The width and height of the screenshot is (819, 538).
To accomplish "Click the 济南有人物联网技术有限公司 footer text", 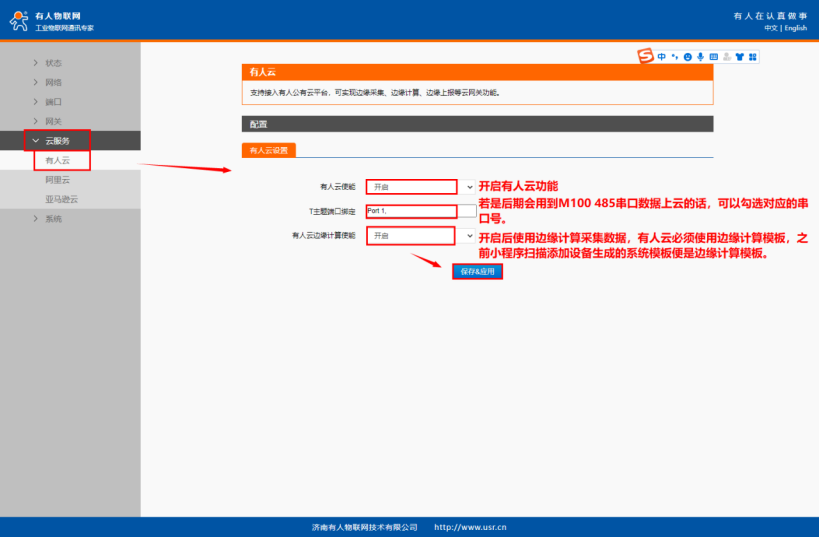I will [x=365, y=527].
